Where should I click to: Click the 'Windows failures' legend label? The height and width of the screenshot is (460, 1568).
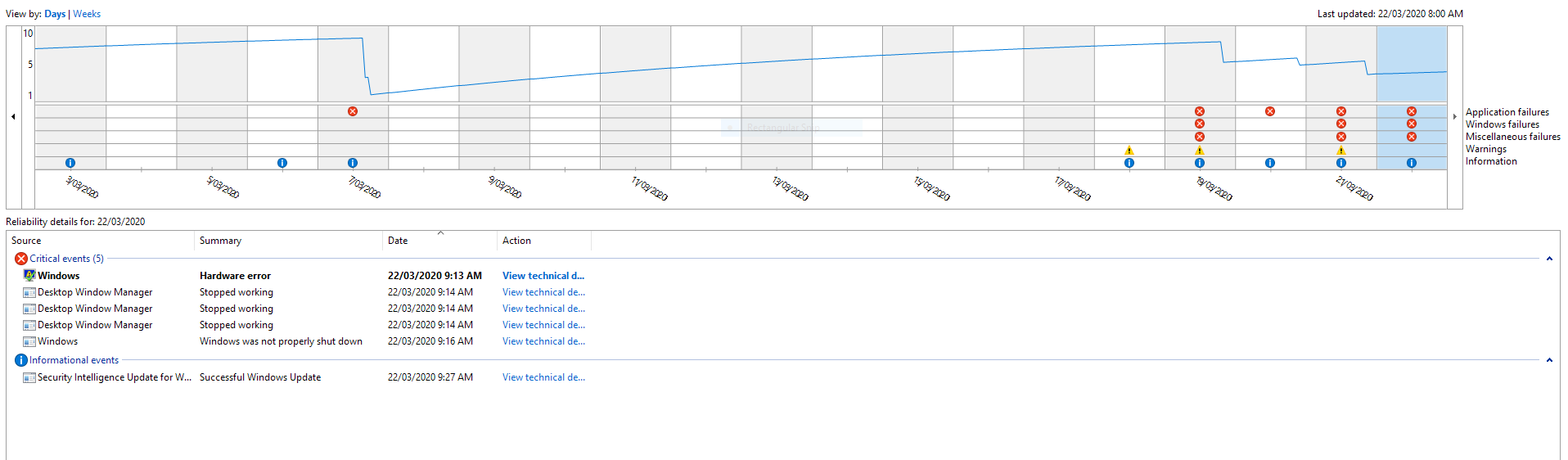pyautogui.click(x=1503, y=124)
